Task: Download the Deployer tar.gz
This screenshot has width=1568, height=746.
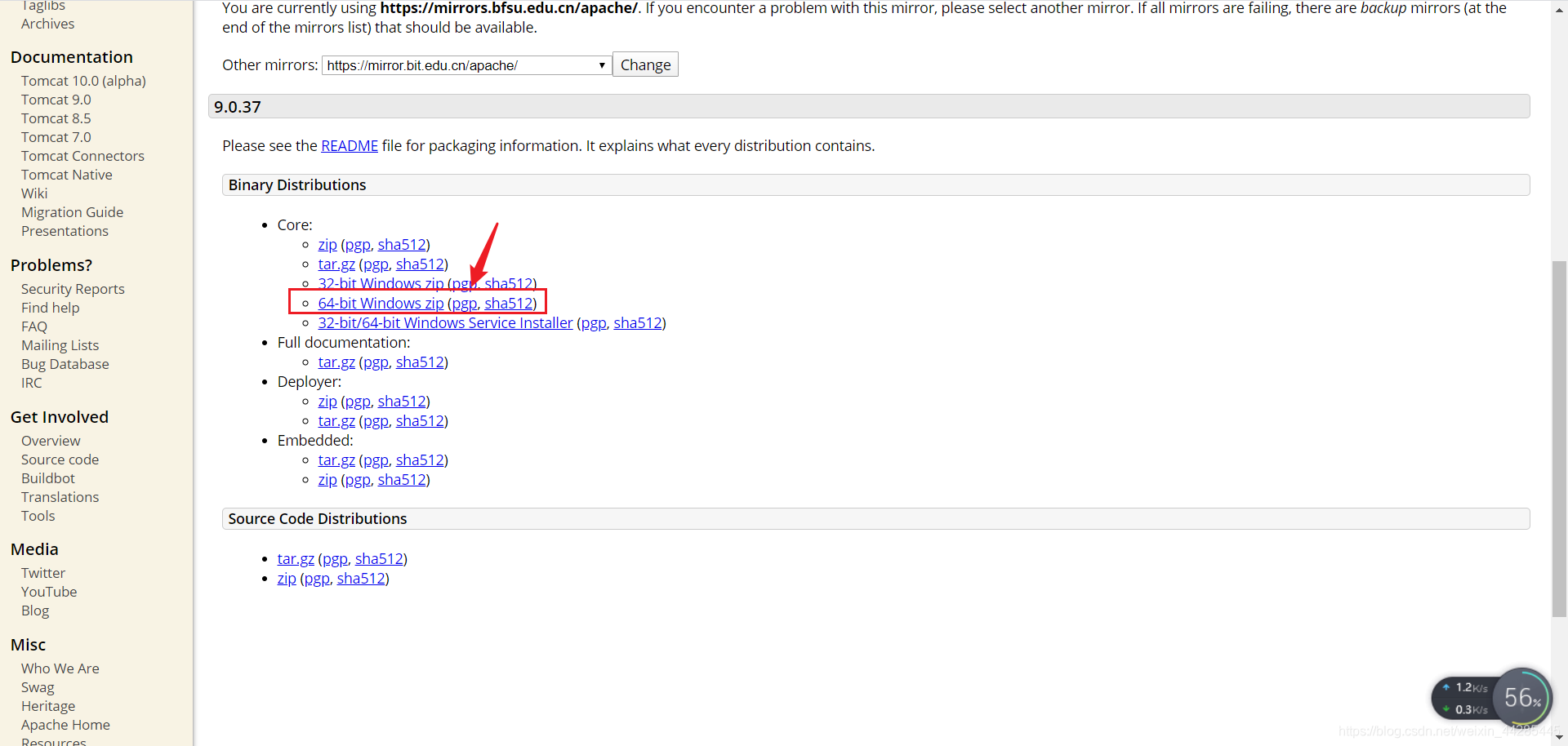Action: 336,420
